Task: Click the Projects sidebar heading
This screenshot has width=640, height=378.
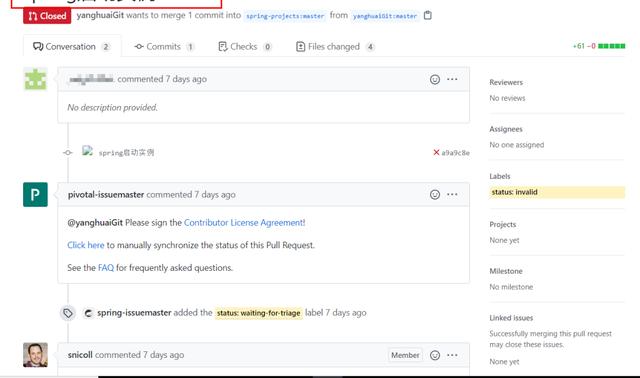Action: 503,225
